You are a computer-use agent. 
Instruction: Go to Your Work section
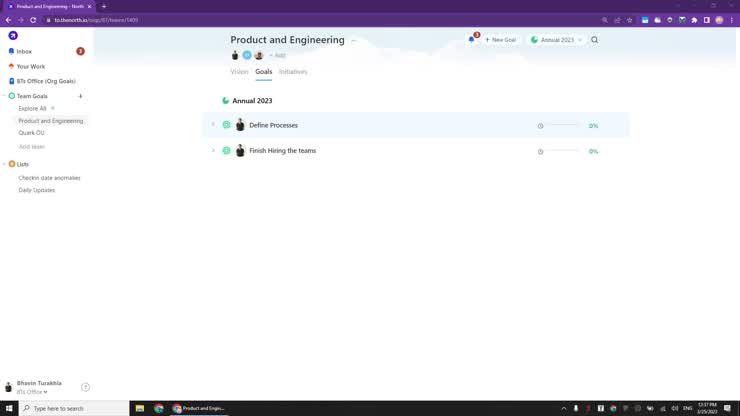tap(30, 66)
